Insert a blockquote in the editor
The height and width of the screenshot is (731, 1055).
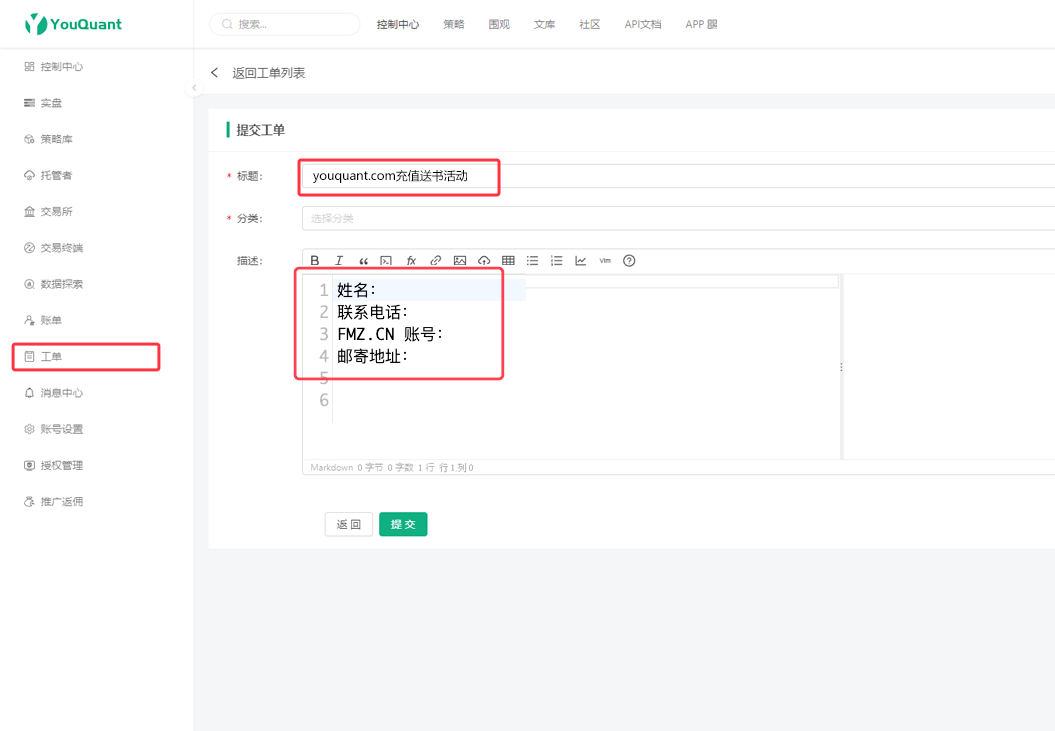(363, 261)
